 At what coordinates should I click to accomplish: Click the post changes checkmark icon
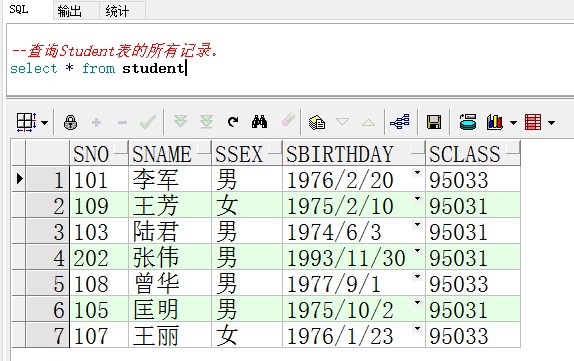coord(148,122)
